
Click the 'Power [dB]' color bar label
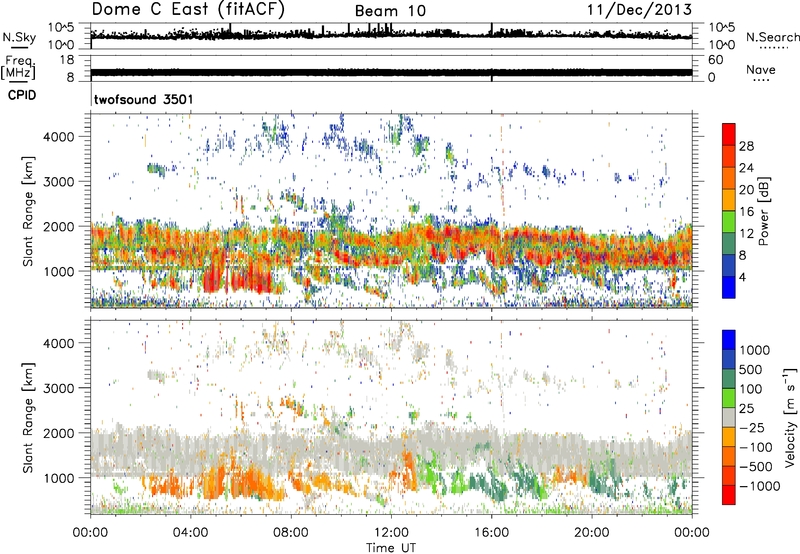[x=764, y=211]
